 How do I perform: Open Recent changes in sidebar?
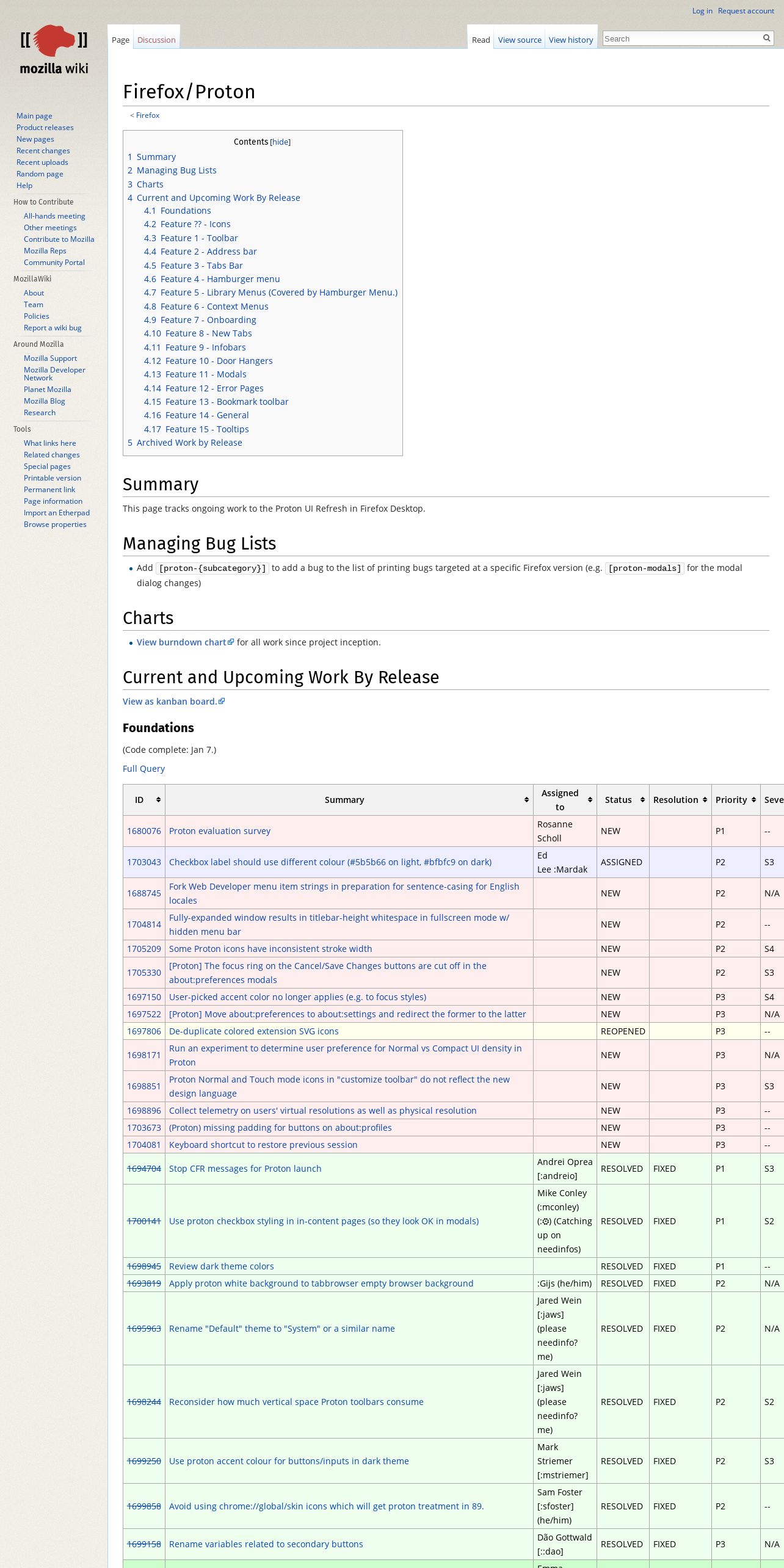tap(43, 151)
